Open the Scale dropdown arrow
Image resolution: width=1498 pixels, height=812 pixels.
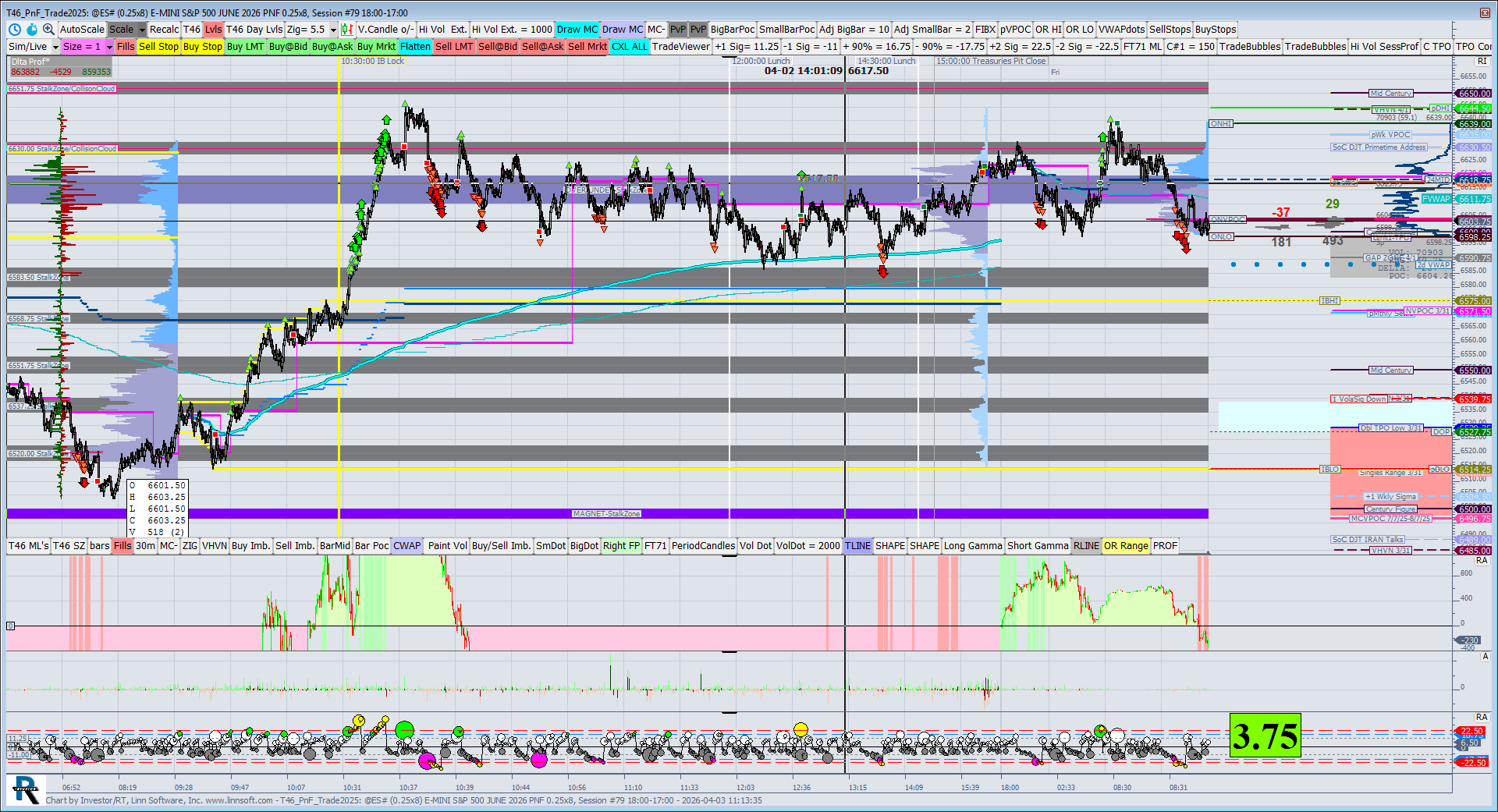click(142, 30)
